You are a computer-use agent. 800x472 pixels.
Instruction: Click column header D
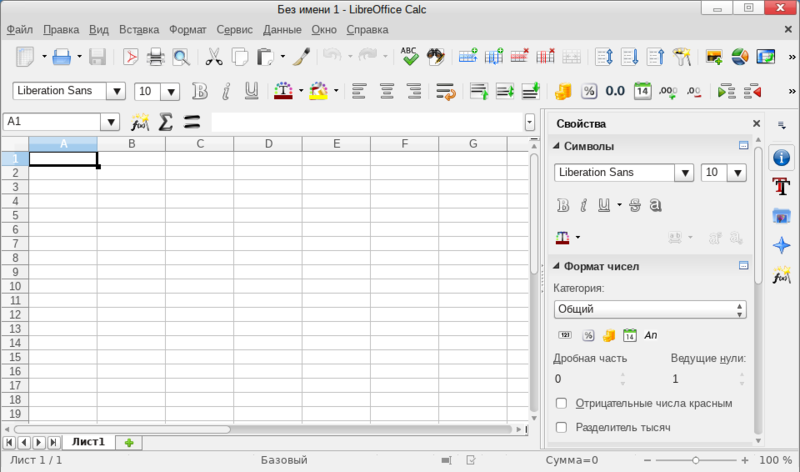(x=268, y=144)
